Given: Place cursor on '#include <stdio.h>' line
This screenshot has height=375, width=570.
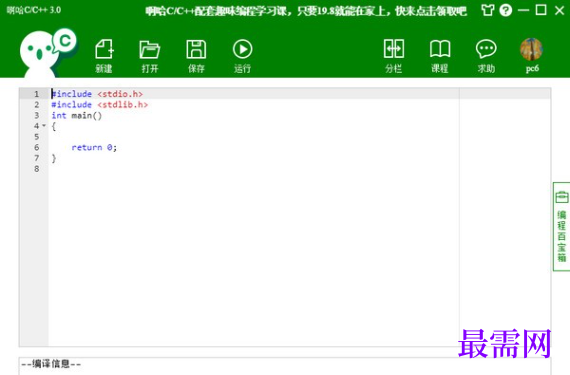Looking at the screenshot, I should tap(97, 94).
